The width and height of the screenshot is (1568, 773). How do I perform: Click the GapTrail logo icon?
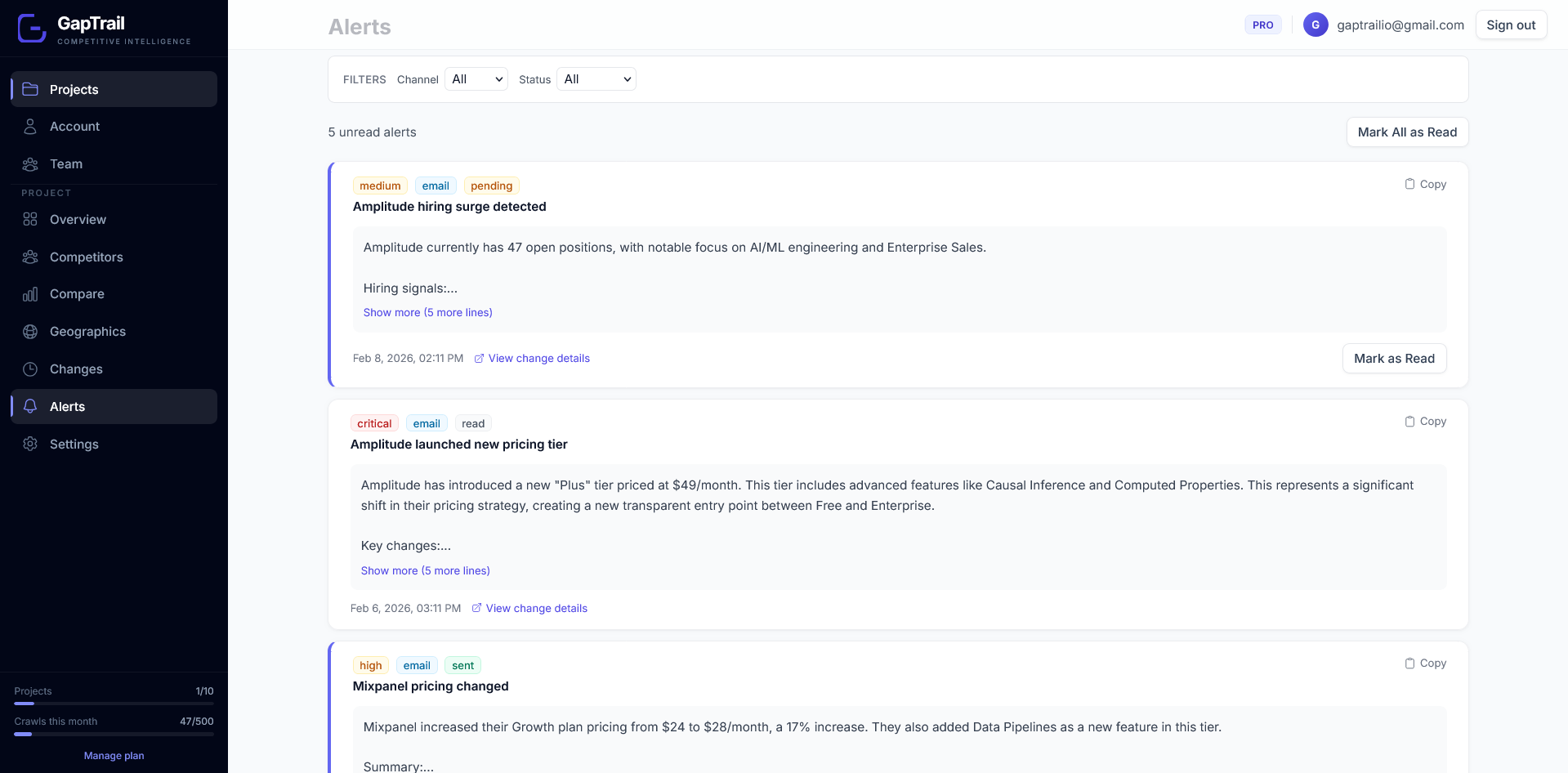pos(32,29)
